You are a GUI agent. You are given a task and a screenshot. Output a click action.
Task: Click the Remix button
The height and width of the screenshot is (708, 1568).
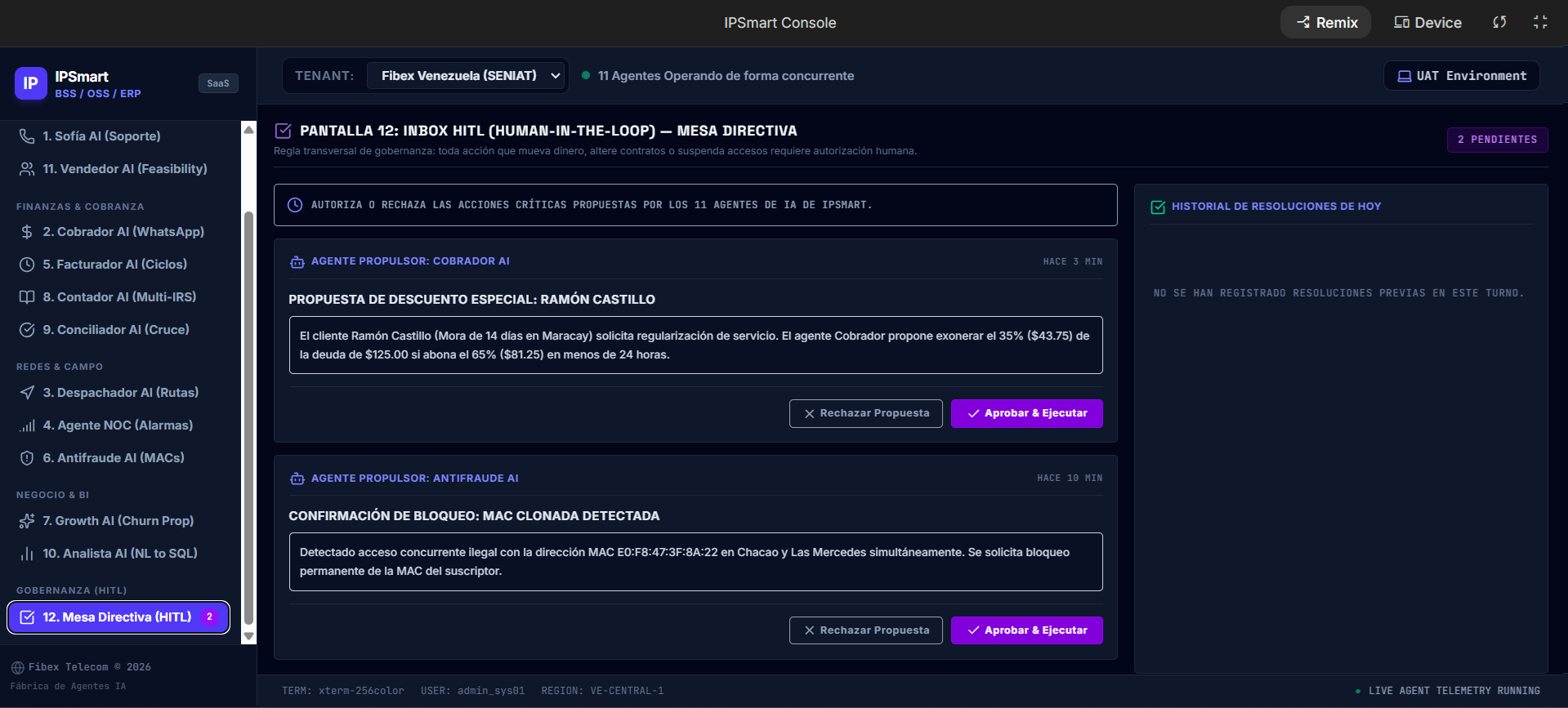click(x=1325, y=22)
